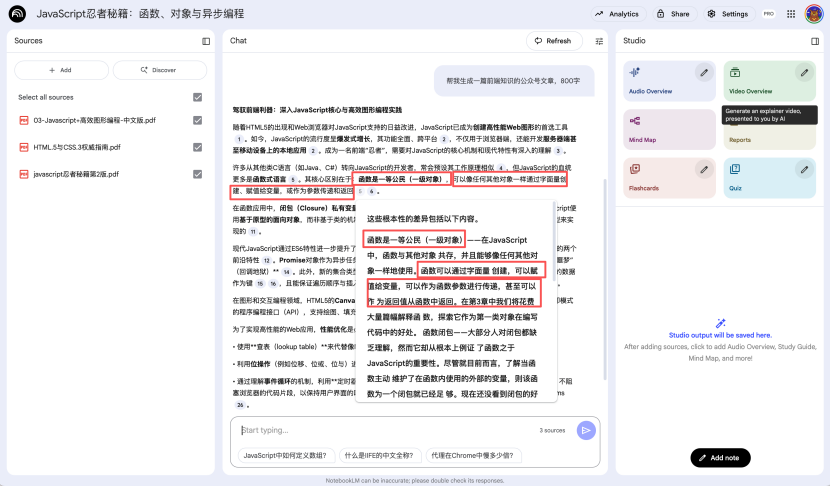Click citation number 14 in chat
The height and width of the screenshot is (486, 830).
tap(286, 272)
